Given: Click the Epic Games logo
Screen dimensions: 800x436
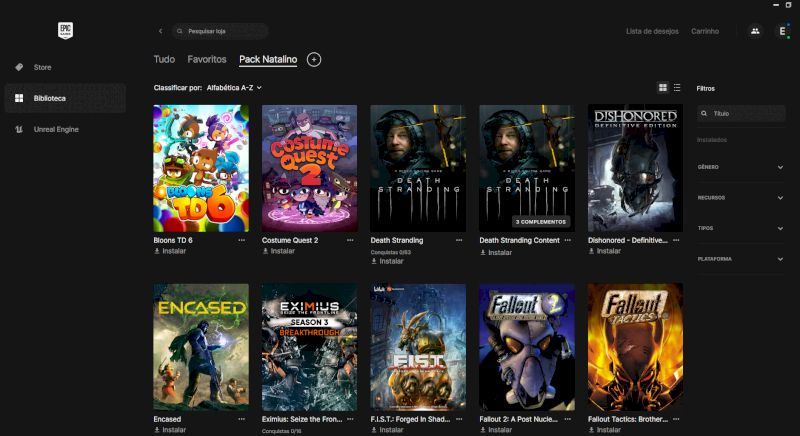Looking at the screenshot, I should point(65,31).
